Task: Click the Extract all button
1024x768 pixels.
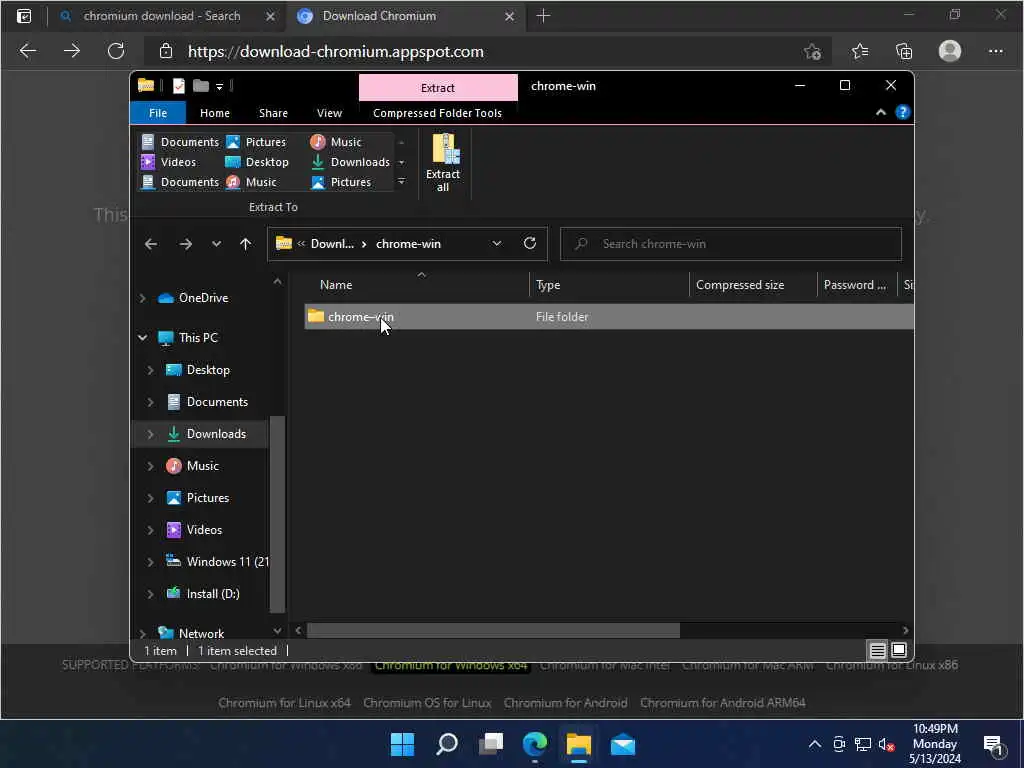Action: [443, 163]
